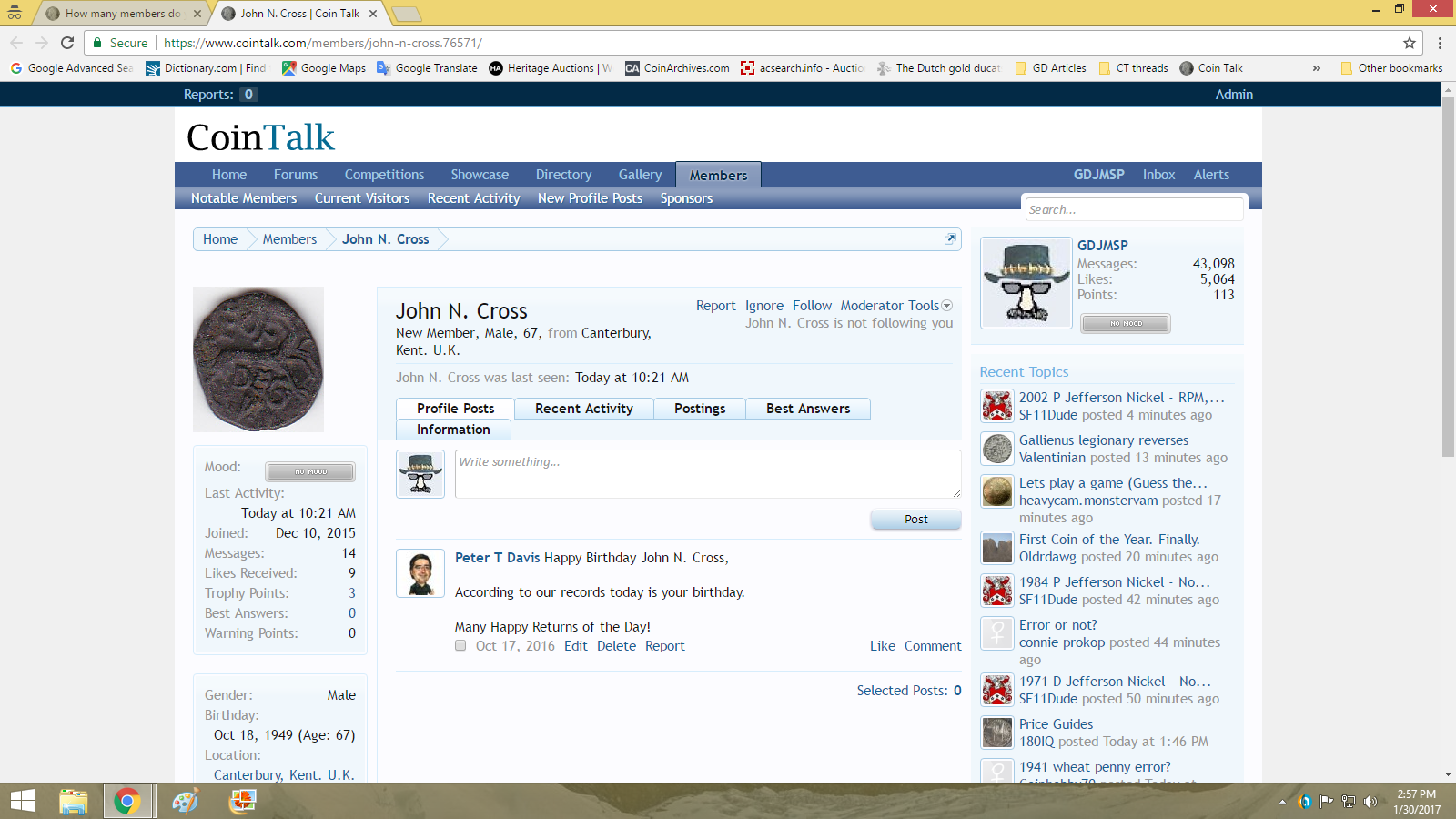
Task: Open Reports counter in top bar
Action: 220,95
